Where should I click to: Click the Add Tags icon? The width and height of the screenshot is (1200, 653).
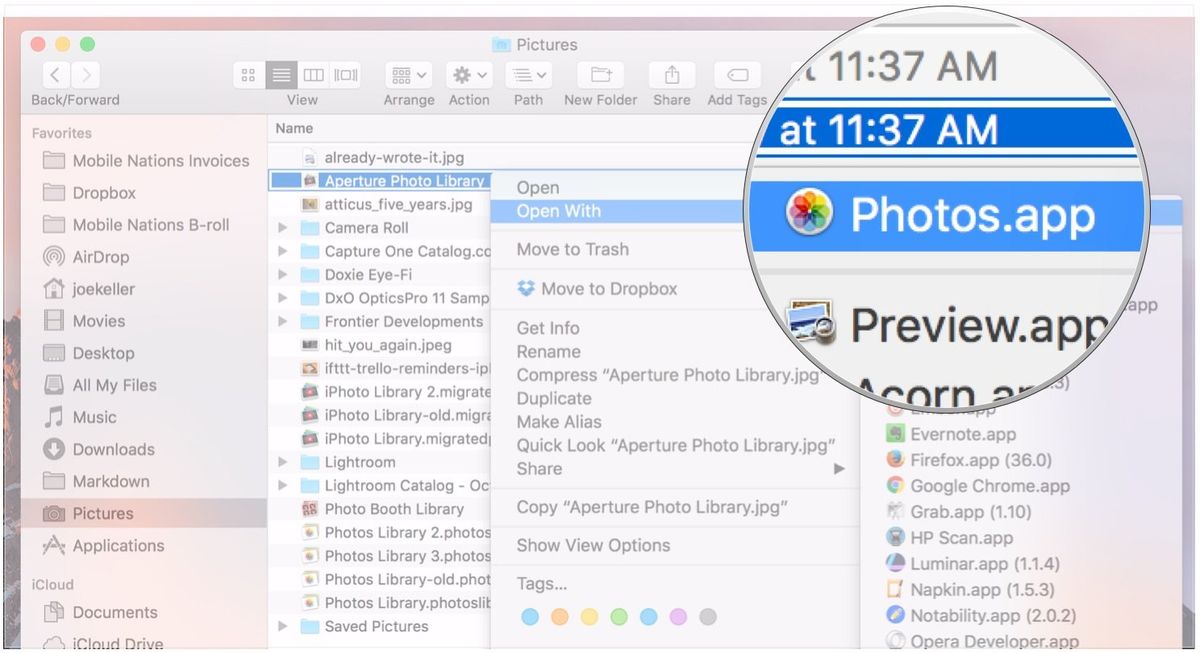tap(736, 74)
